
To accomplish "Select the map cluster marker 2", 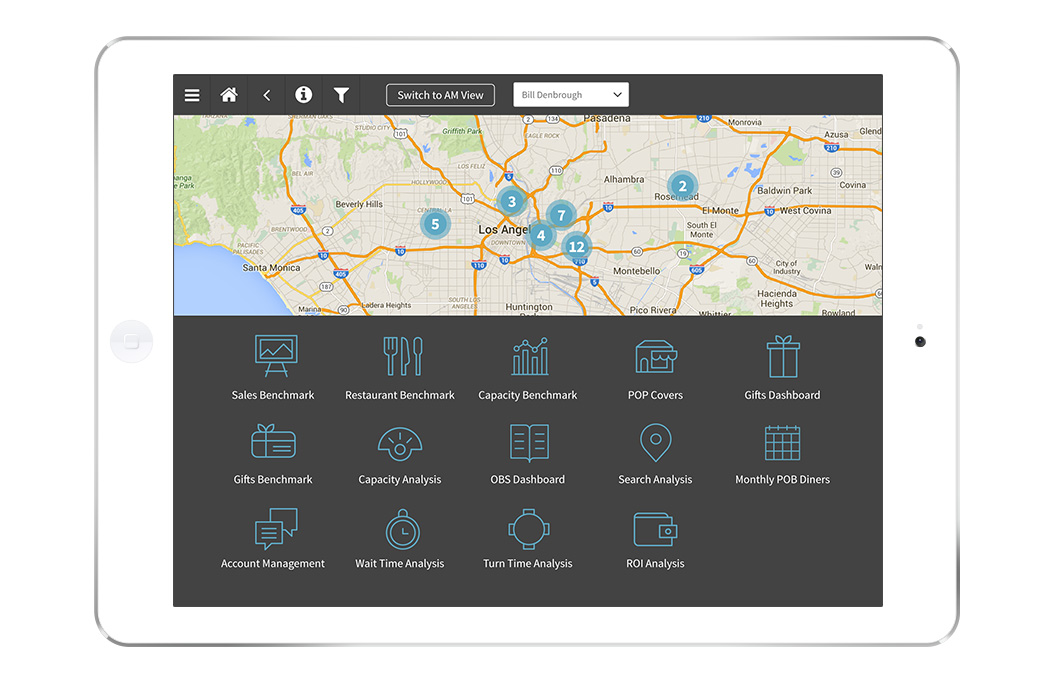I will pyautogui.click(x=682, y=186).
